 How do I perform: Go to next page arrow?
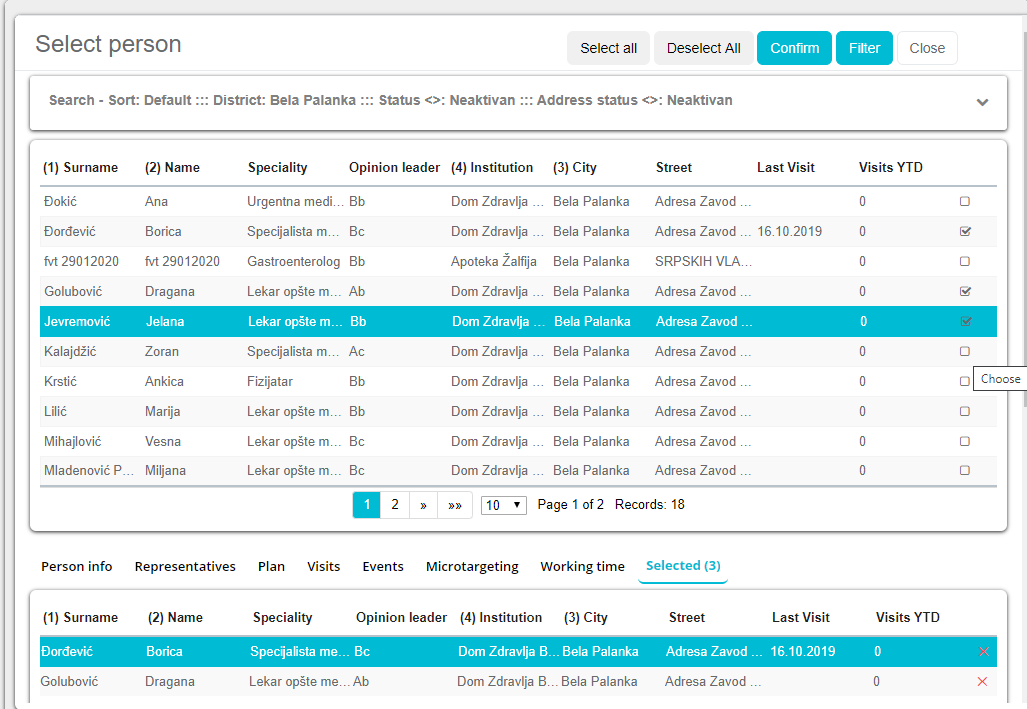coord(423,505)
